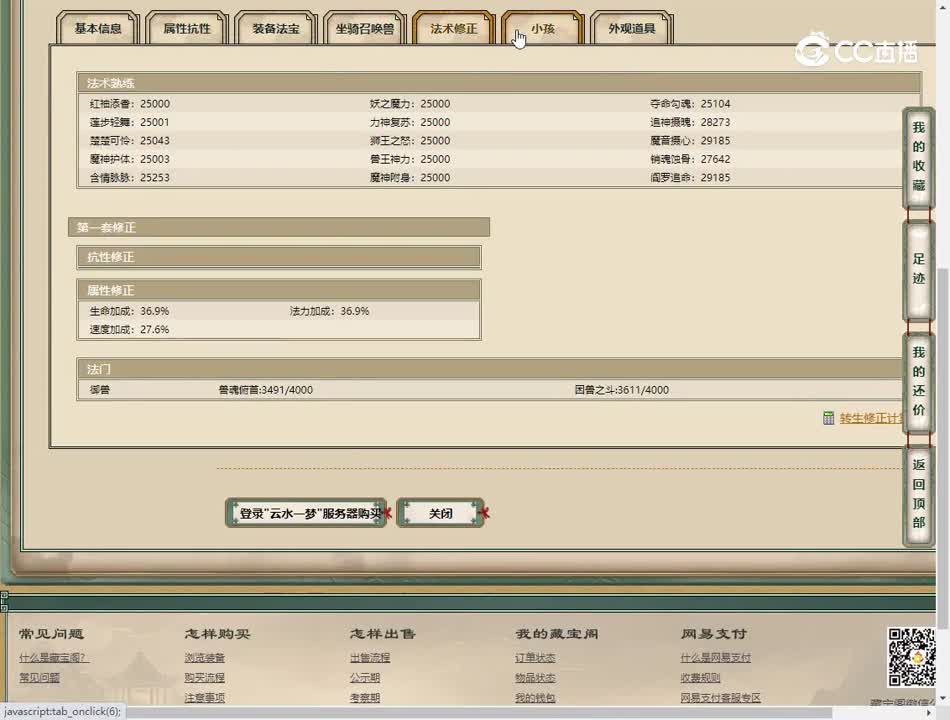Click the 浏览装备 footer link
950x720 pixels.
pos(205,658)
